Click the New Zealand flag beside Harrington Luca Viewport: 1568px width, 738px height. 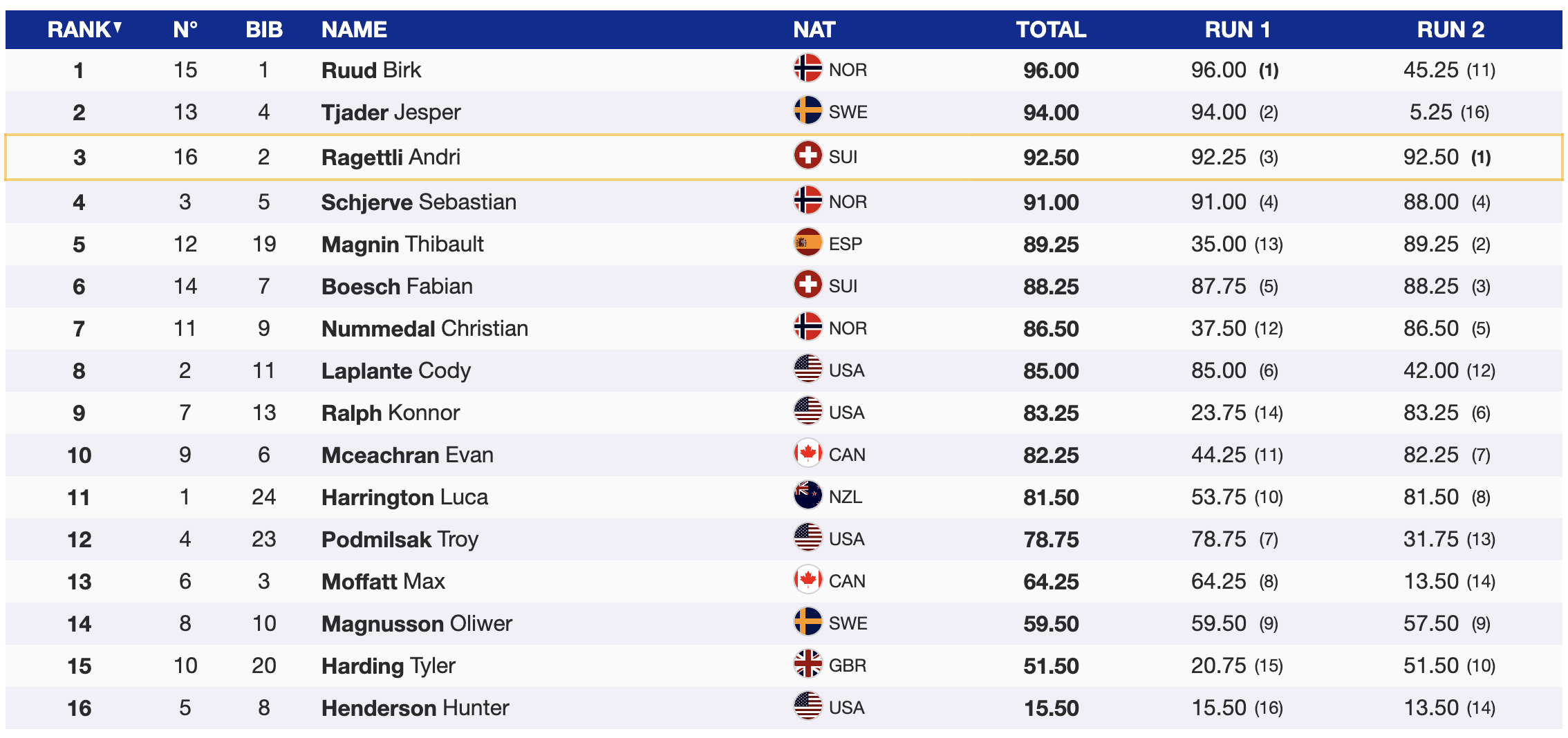point(808,496)
